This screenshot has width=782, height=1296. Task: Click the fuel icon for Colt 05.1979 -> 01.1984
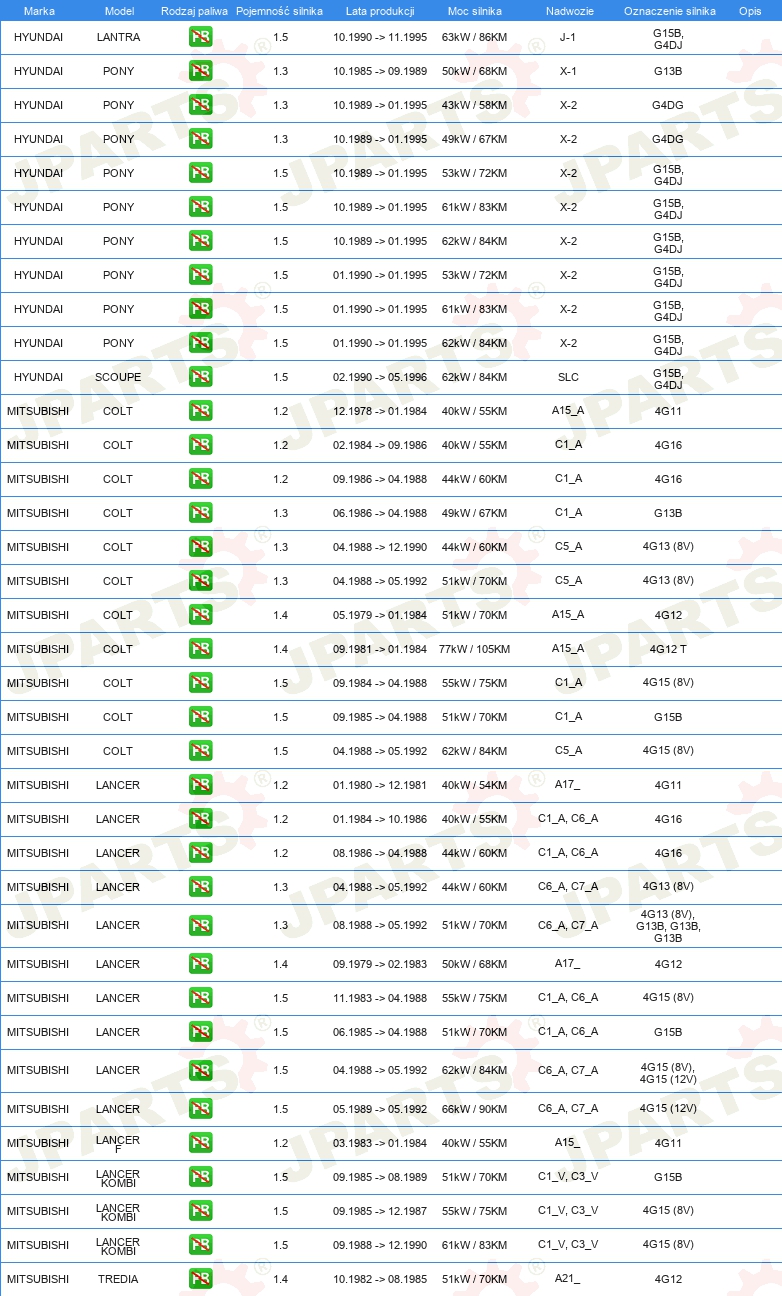200,616
